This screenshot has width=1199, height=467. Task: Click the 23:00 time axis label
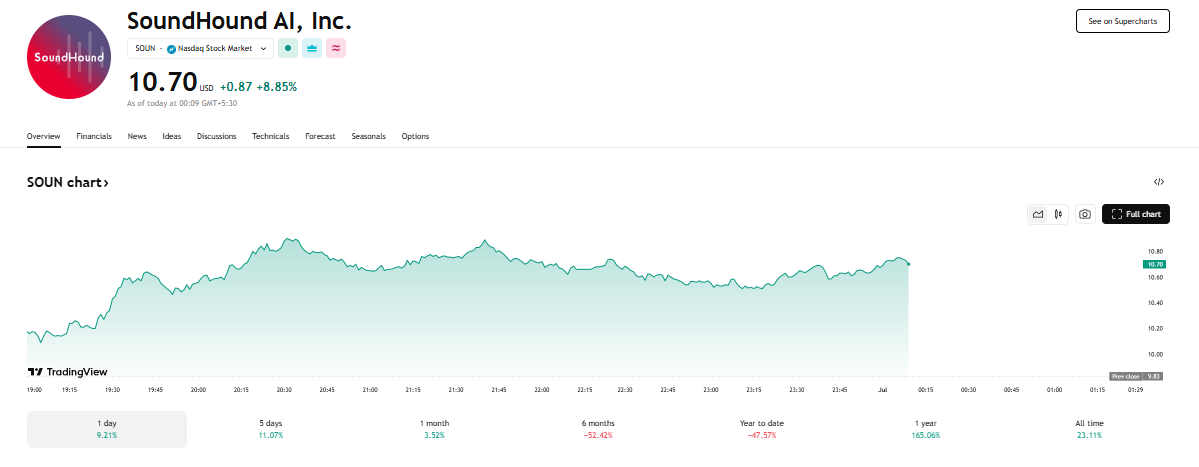[x=710, y=390]
